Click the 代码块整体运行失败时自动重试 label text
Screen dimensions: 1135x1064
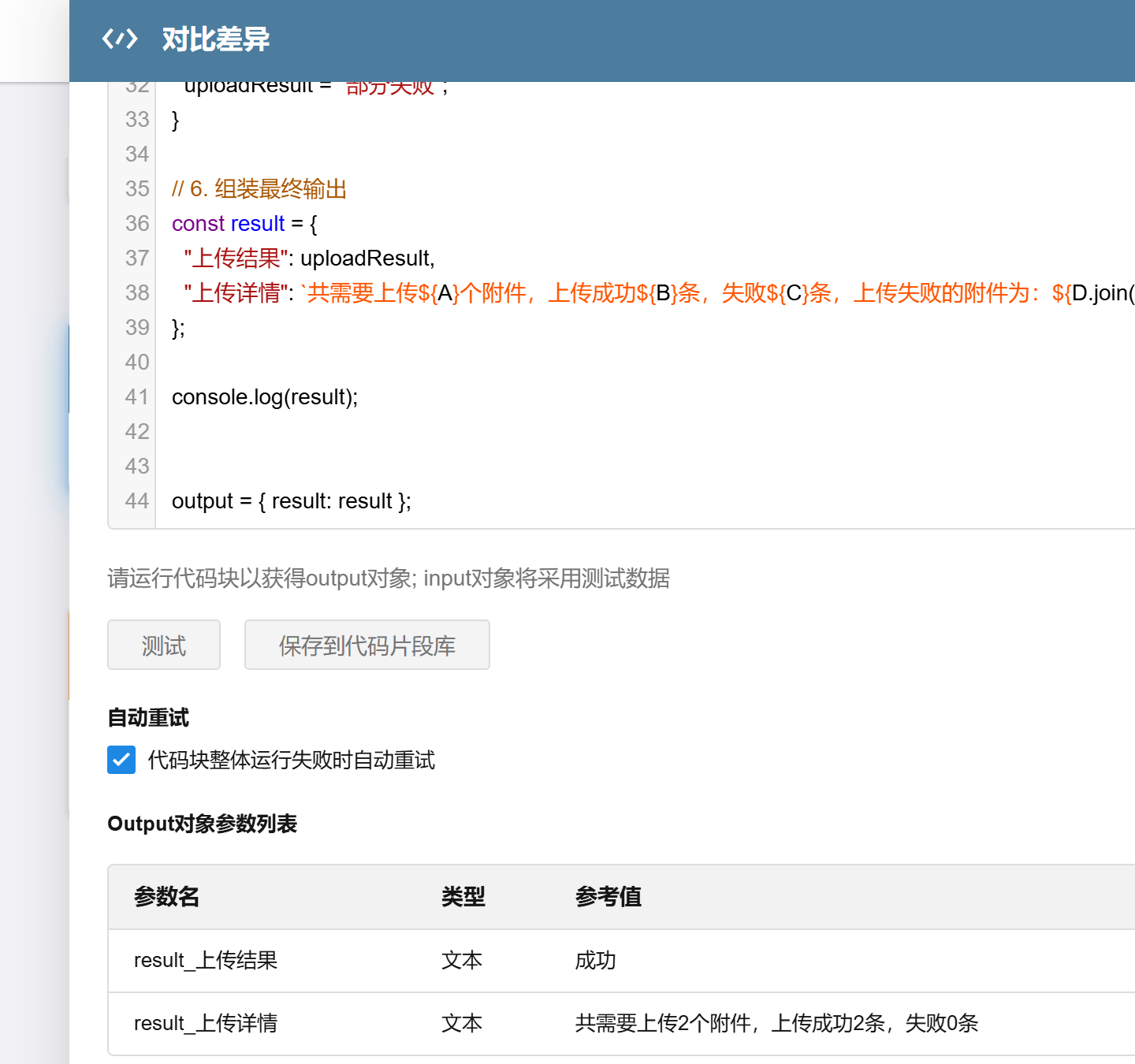click(291, 760)
